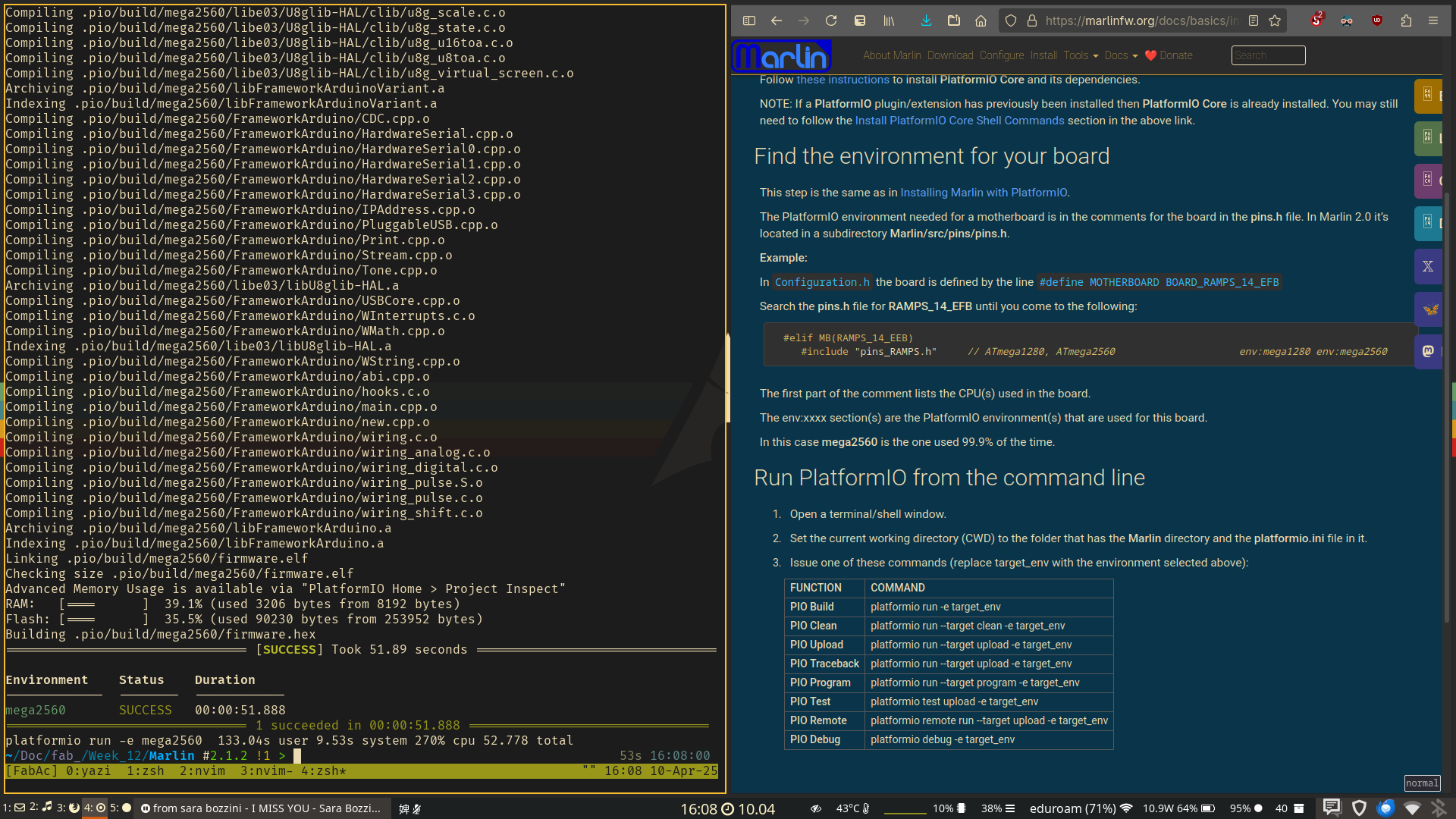Open the downloads panel arrow
This screenshot has width=1456, height=819.
(x=926, y=21)
